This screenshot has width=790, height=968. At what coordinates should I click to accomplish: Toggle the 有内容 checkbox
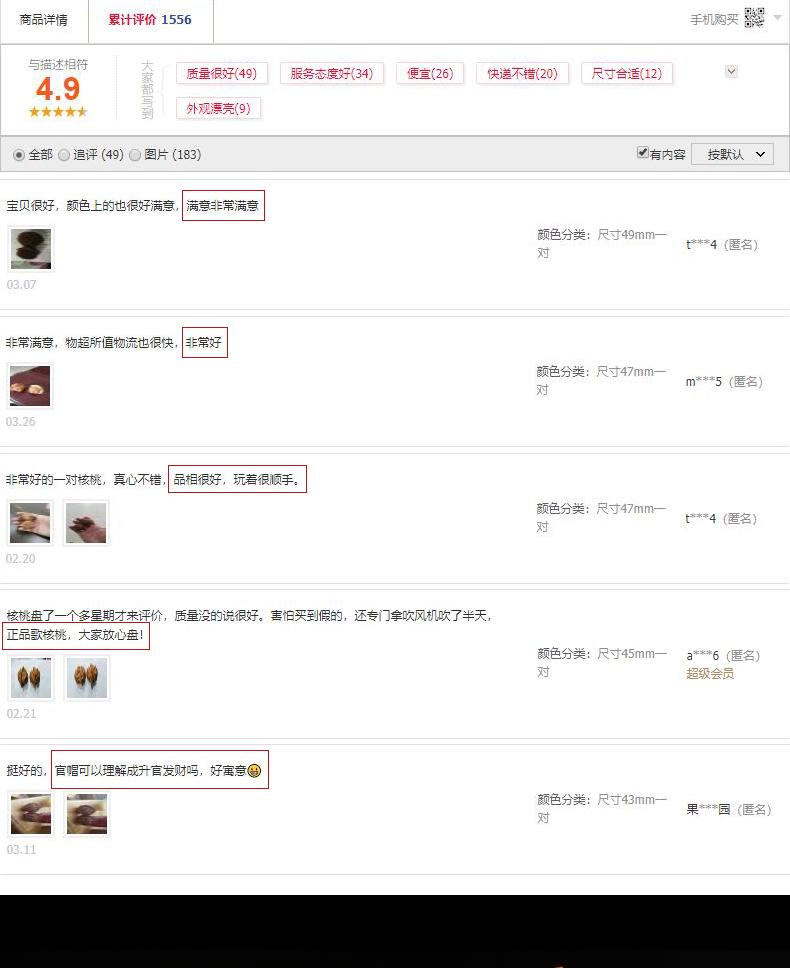tap(642, 152)
